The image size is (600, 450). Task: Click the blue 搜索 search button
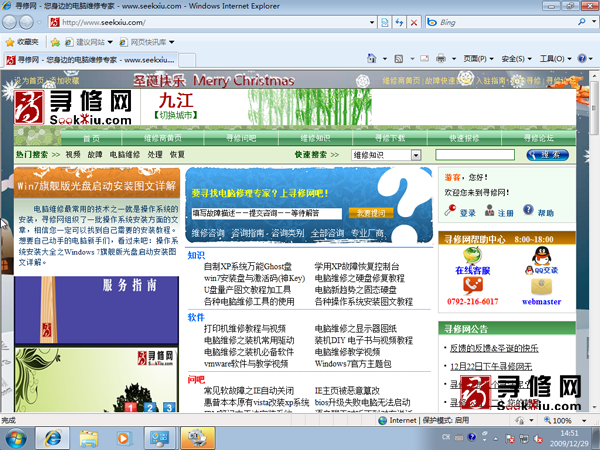[x=547, y=155]
